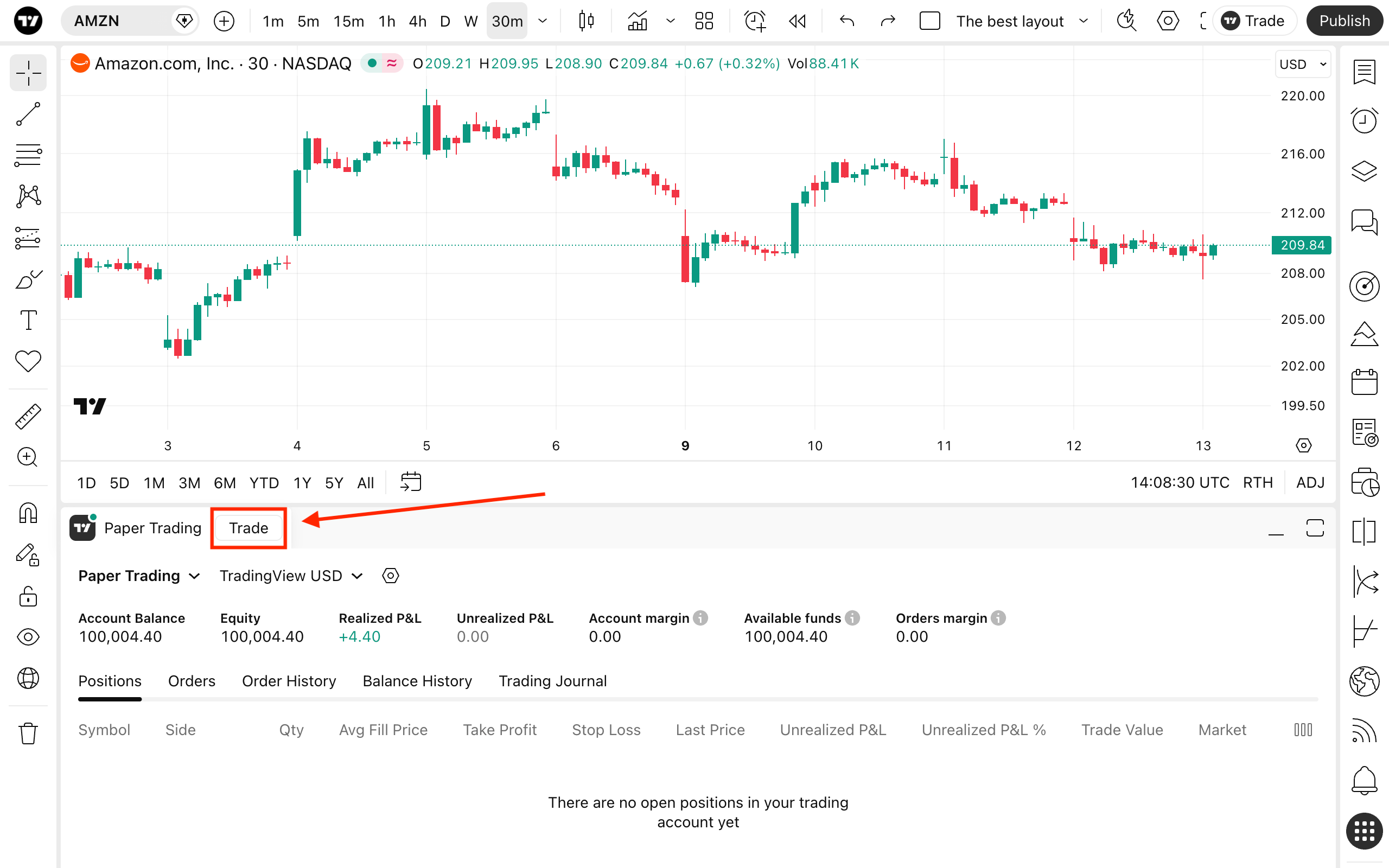The height and width of the screenshot is (868, 1389).
Task: Open the USD currency dropdown
Action: pyautogui.click(x=1302, y=65)
